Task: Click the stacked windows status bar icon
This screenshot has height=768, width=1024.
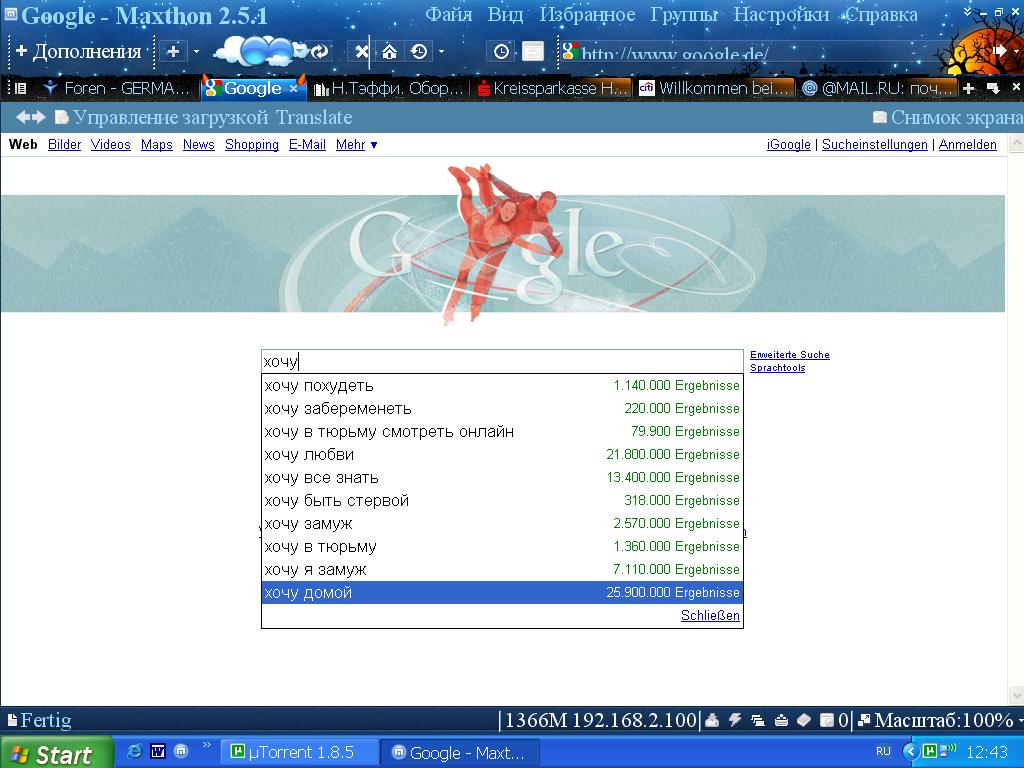Action: point(758,720)
